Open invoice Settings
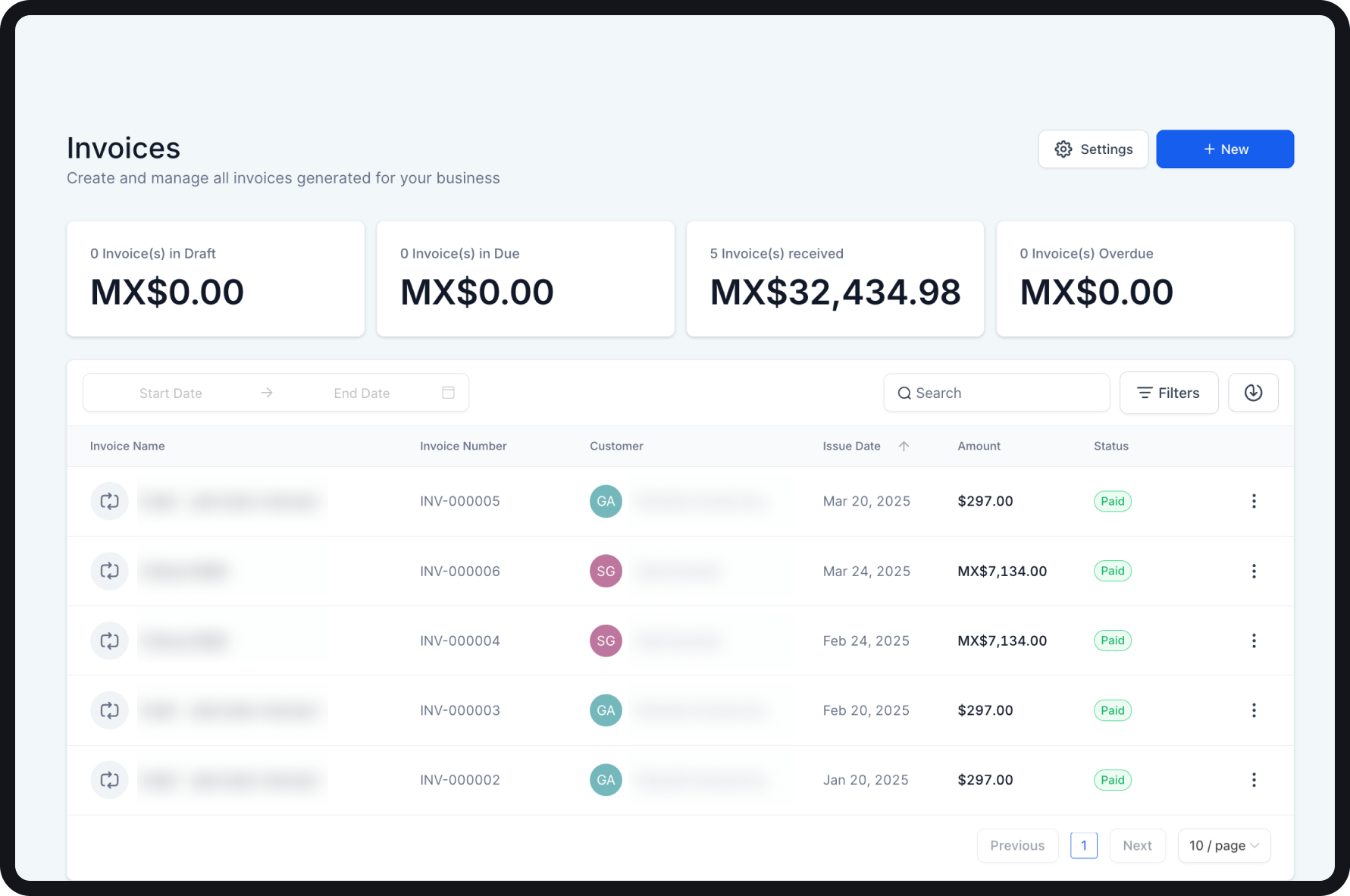 1092,149
